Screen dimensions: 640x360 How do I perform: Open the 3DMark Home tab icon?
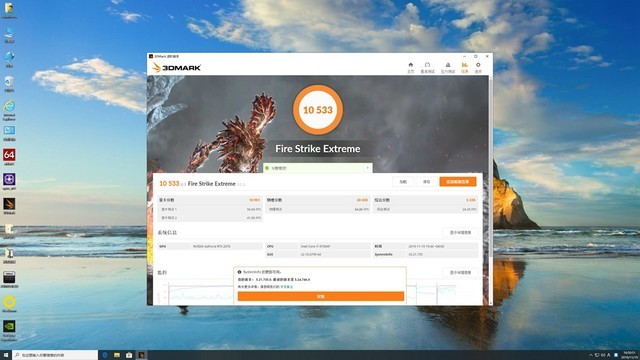[411, 67]
